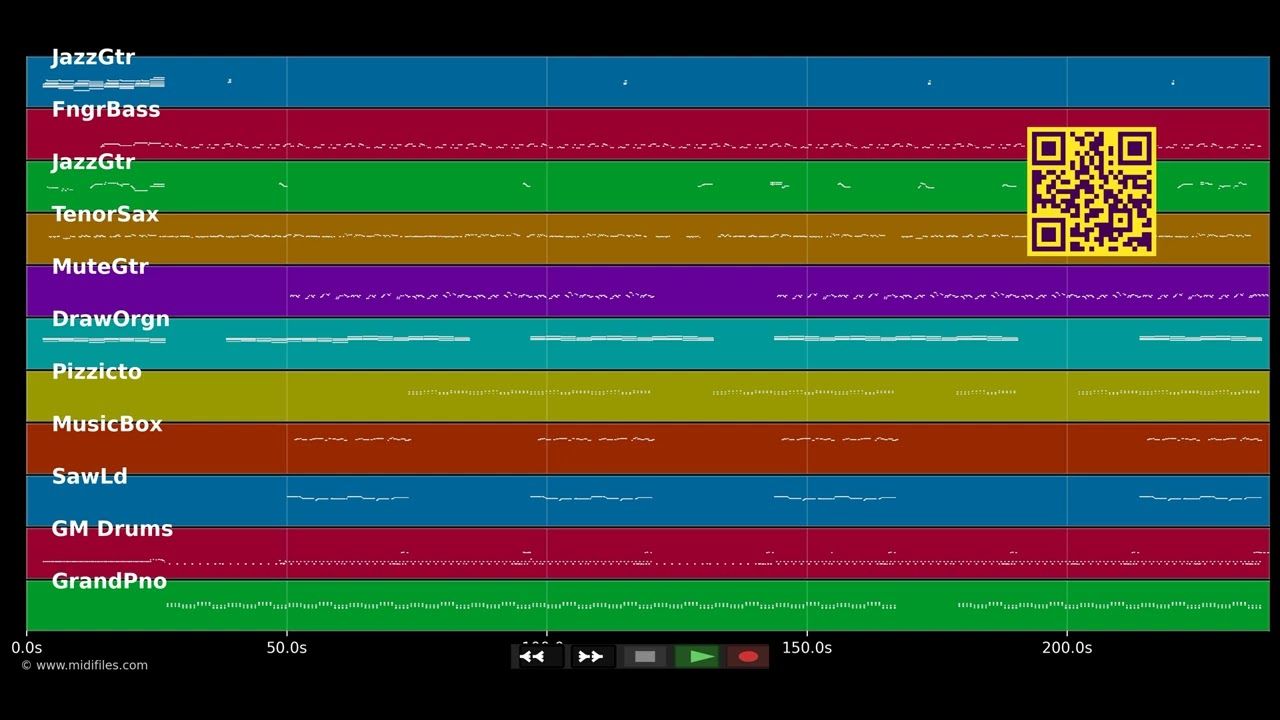This screenshot has height=720, width=1280.
Task: Select the MuteGtr track label
Action: 100,267
